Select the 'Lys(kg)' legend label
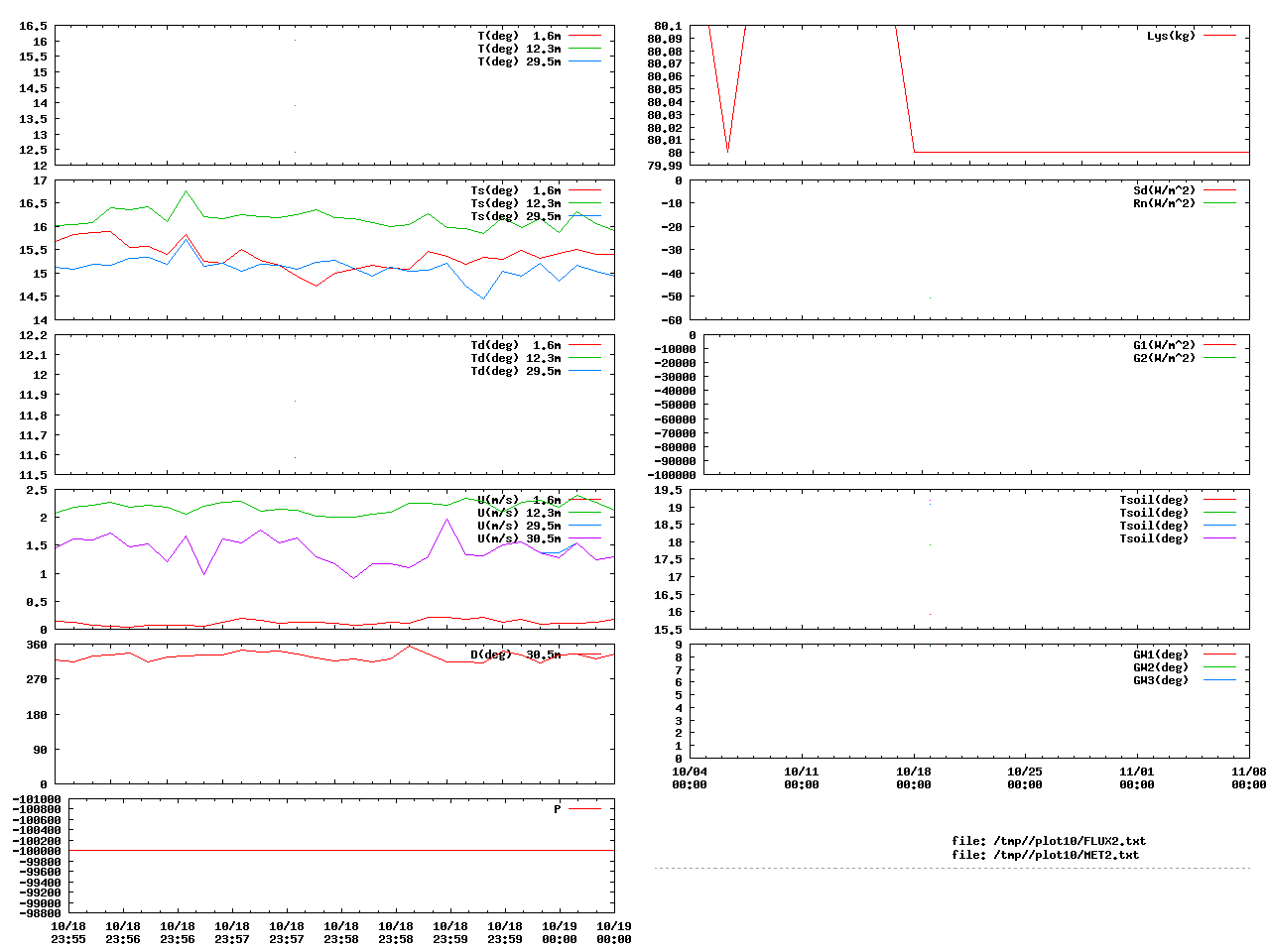The height and width of the screenshot is (952, 1270). [x=1172, y=36]
